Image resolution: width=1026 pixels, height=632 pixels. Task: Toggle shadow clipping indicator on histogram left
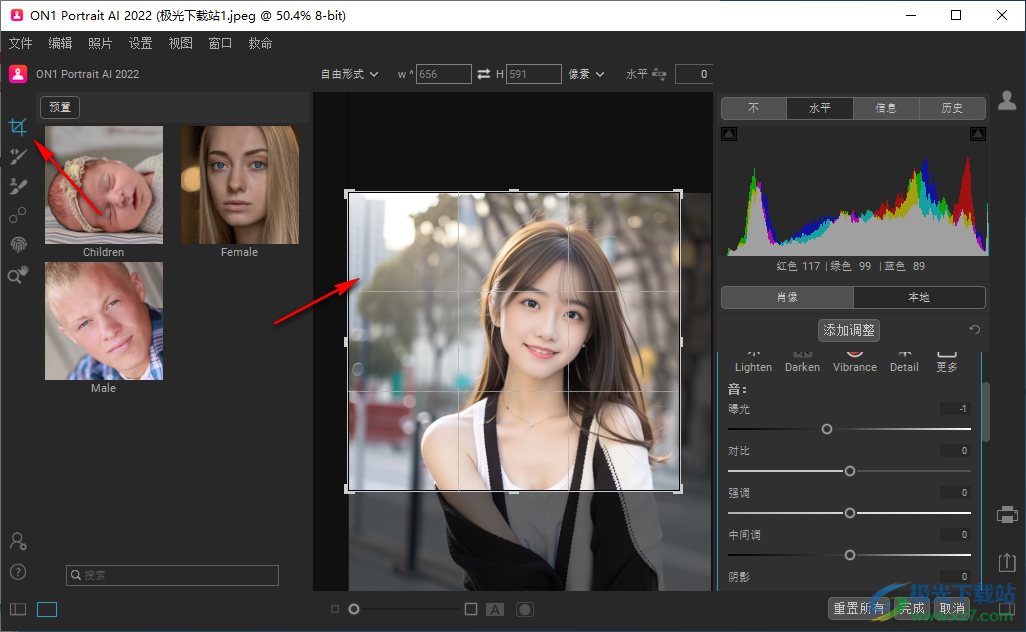pos(729,134)
